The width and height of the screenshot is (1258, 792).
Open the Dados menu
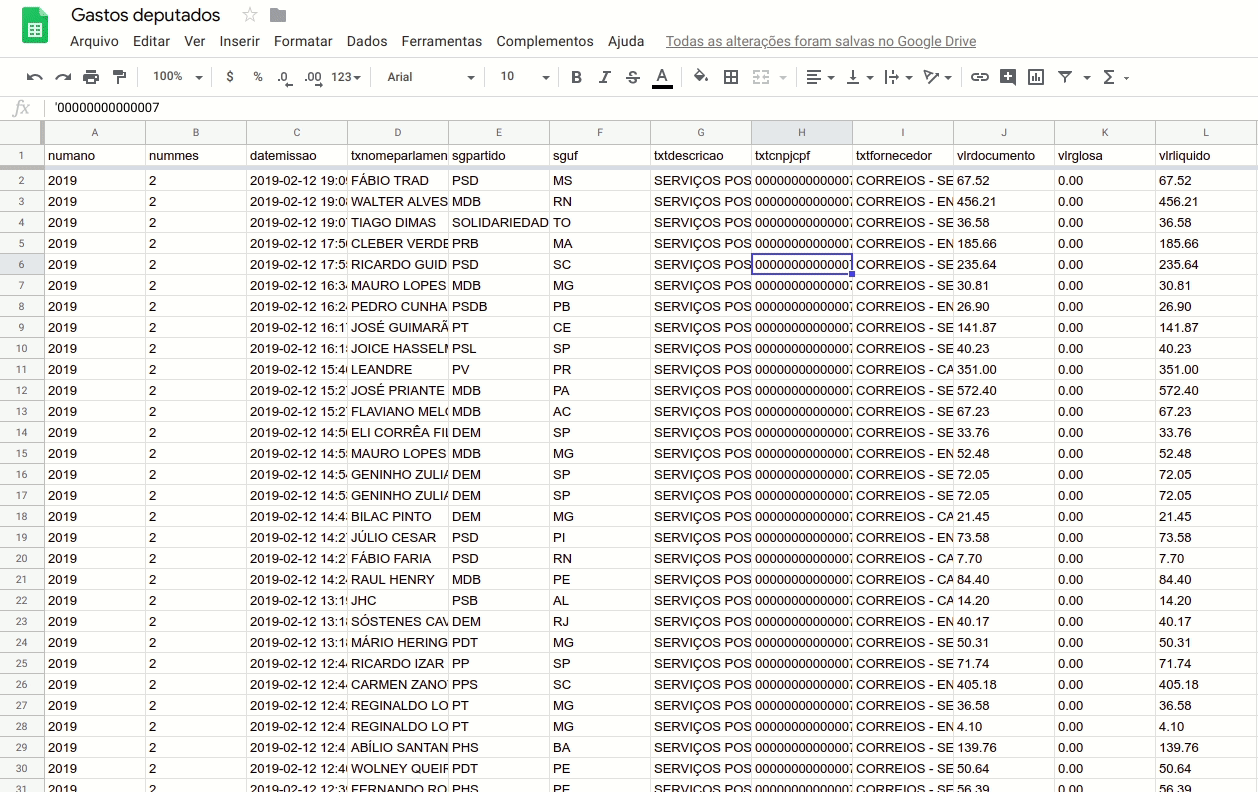tap(367, 41)
